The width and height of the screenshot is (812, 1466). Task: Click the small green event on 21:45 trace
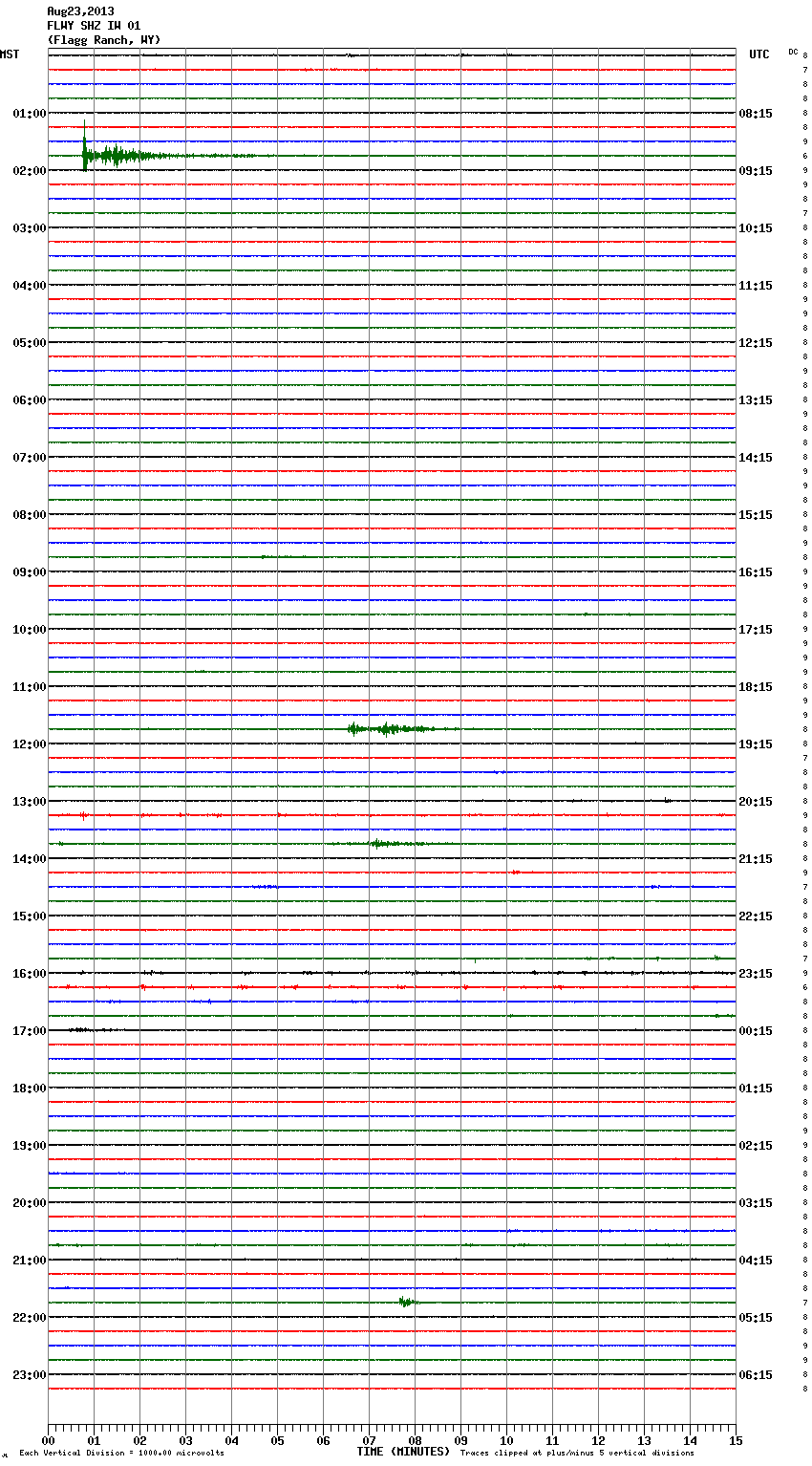click(x=408, y=1302)
